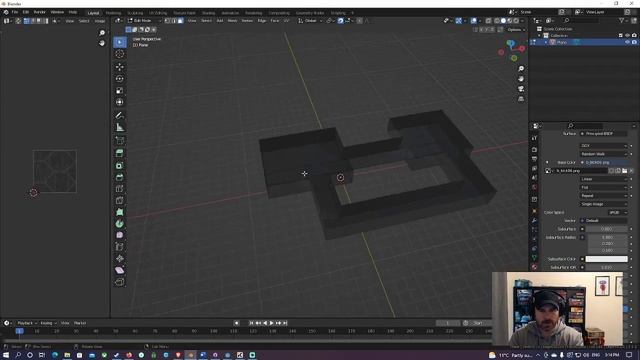Click the UV editor zoom icon
Image resolution: width=640 pixels, height=360 pixels.
(102, 33)
